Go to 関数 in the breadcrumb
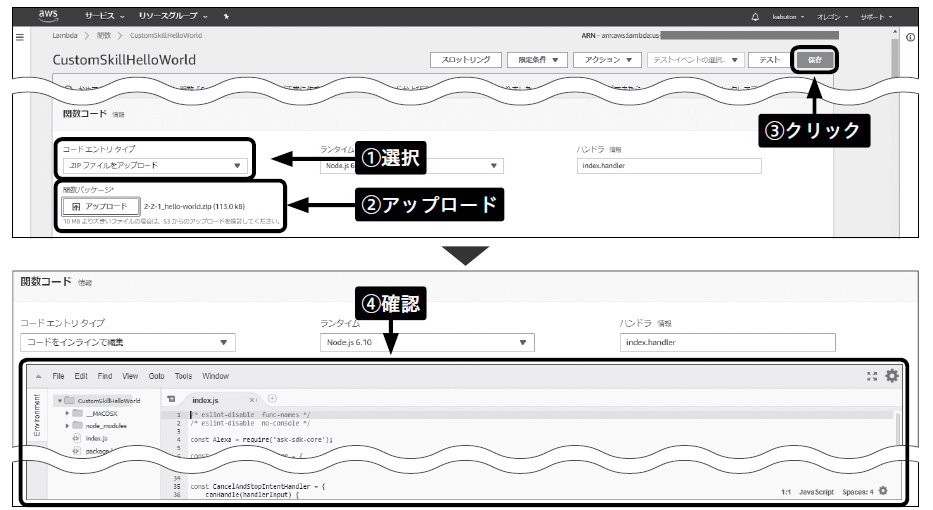The height and width of the screenshot is (510, 933). (104, 36)
